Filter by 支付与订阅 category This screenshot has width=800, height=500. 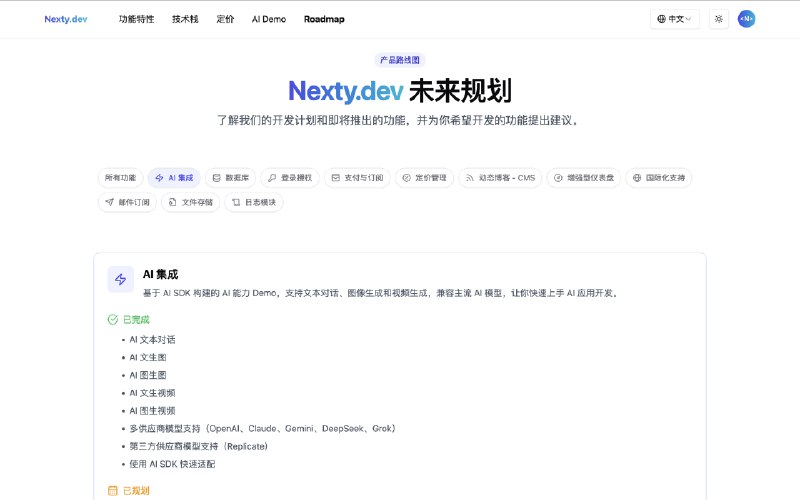357,178
